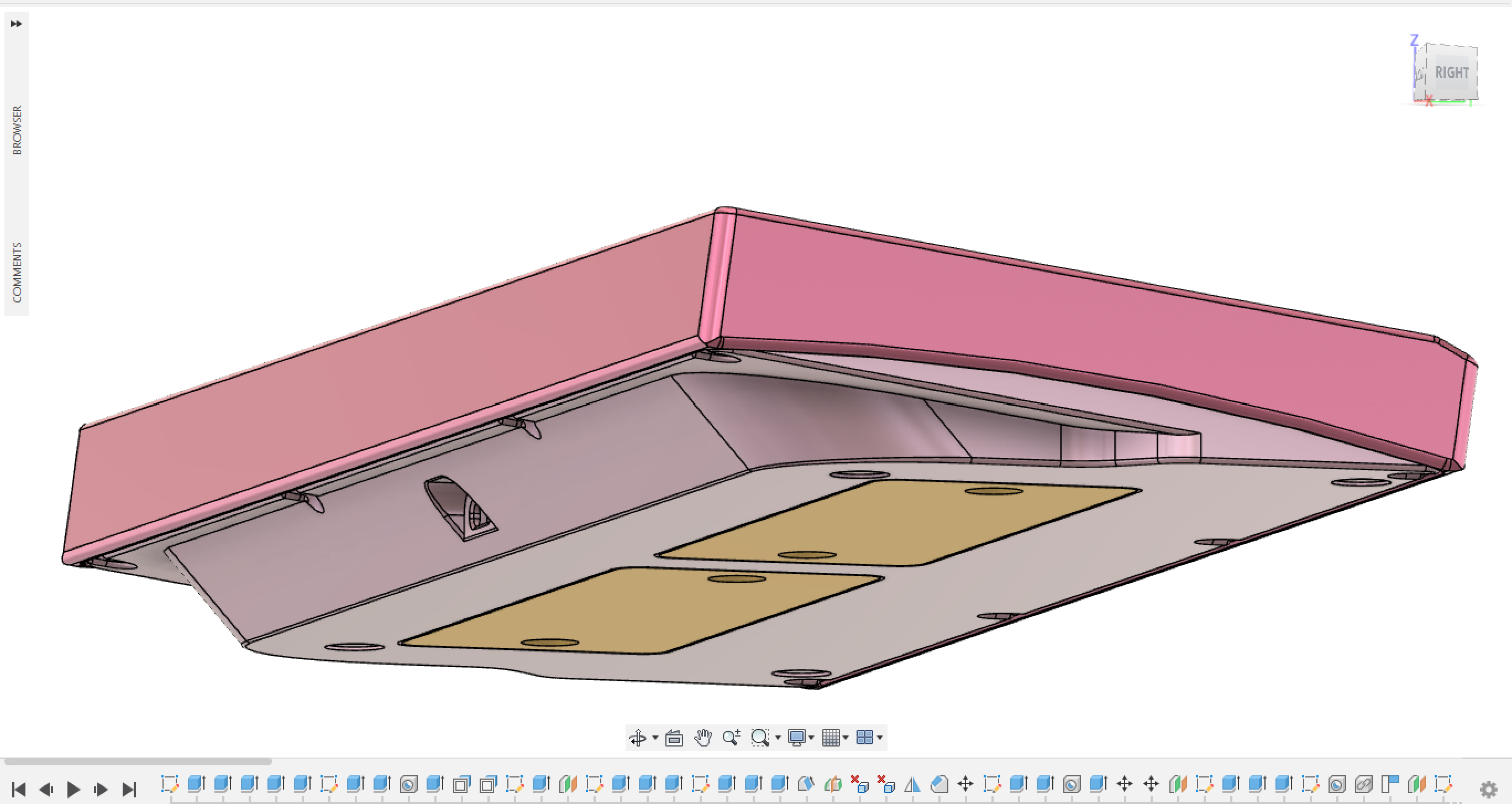Open timeline settings gear icon
Viewport: 1512px width, 804px height.
click(1489, 790)
